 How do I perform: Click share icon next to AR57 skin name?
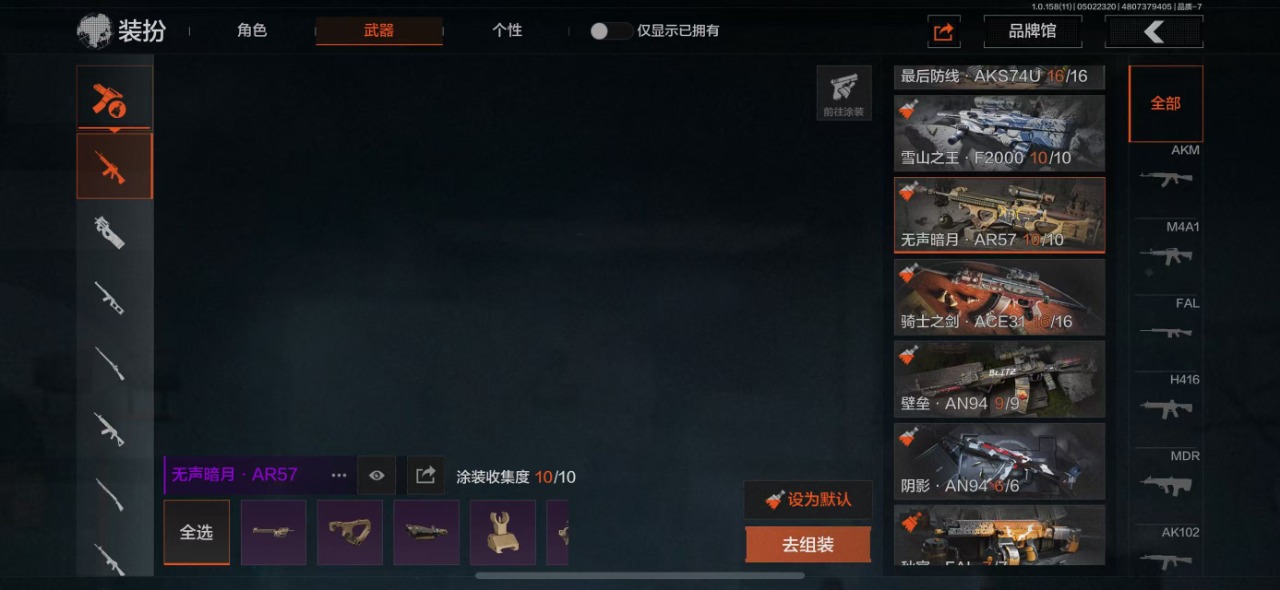tap(425, 475)
